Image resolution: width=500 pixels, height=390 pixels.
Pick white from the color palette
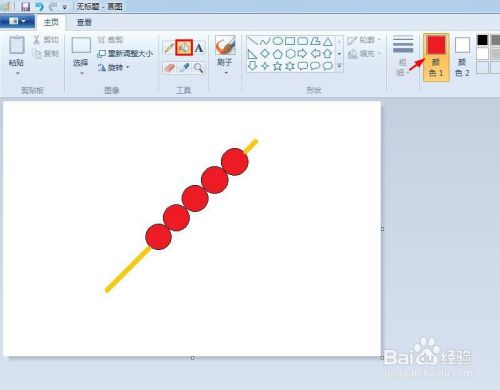[482, 53]
